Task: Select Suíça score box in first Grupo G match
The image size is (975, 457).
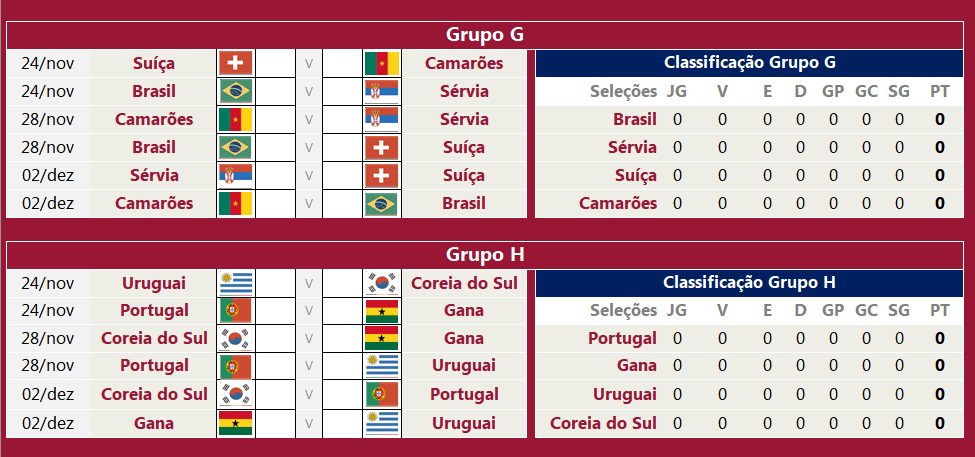Action: click(x=275, y=63)
